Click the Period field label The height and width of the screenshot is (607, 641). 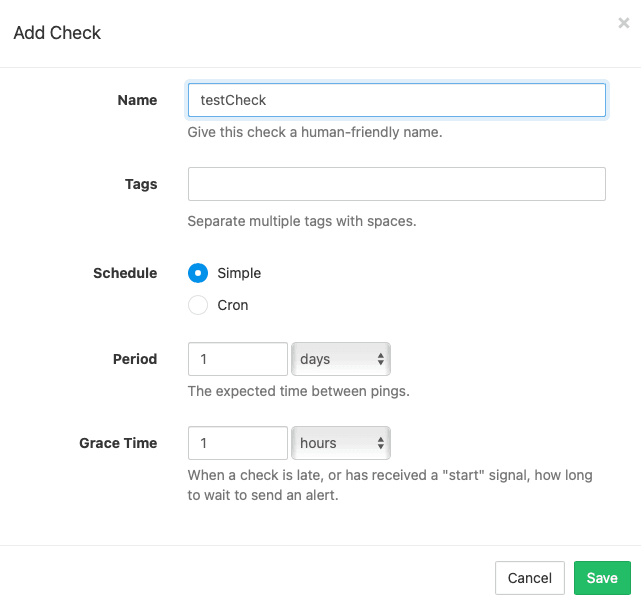(x=135, y=359)
